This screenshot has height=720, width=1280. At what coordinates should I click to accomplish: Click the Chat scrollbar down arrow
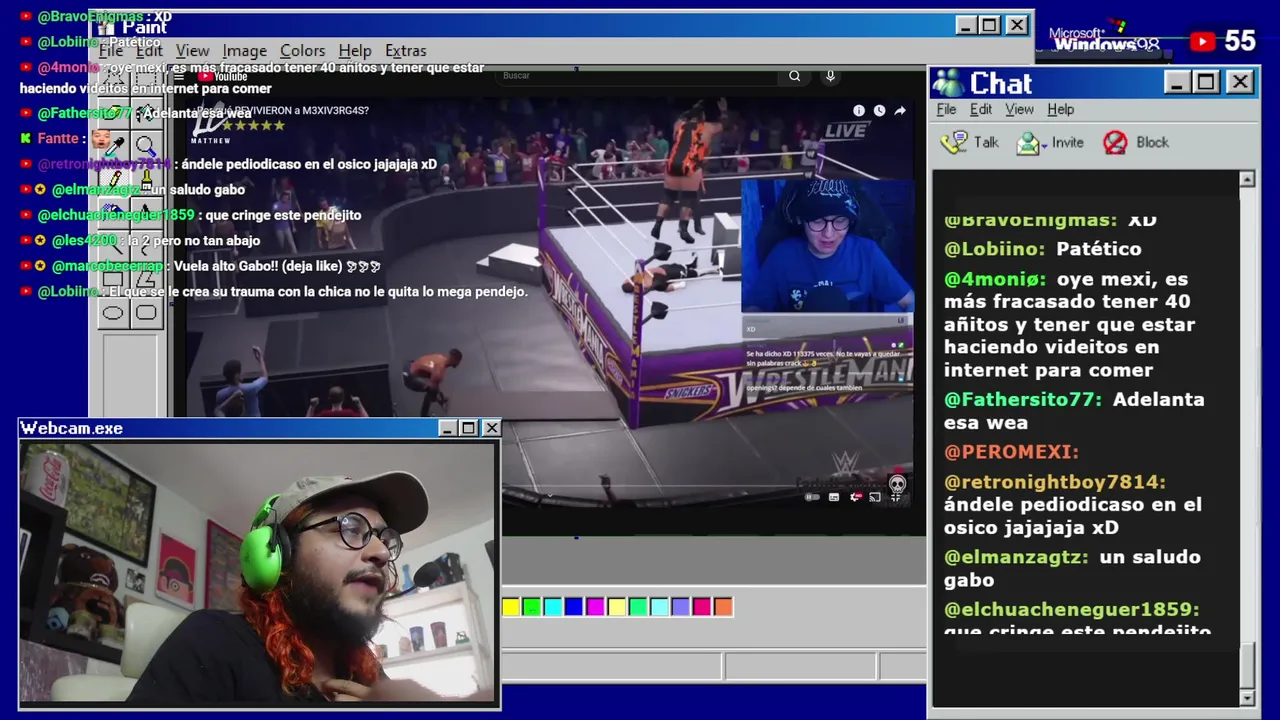pyautogui.click(x=1246, y=697)
